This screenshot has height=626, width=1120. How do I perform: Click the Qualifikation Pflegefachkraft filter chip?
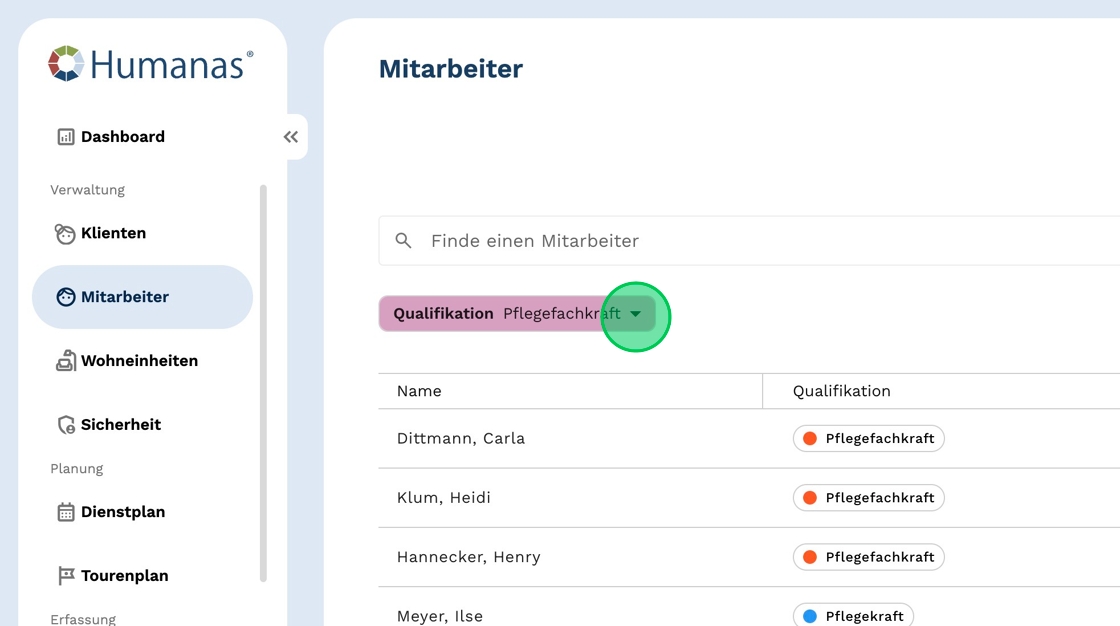coord(500,314)
